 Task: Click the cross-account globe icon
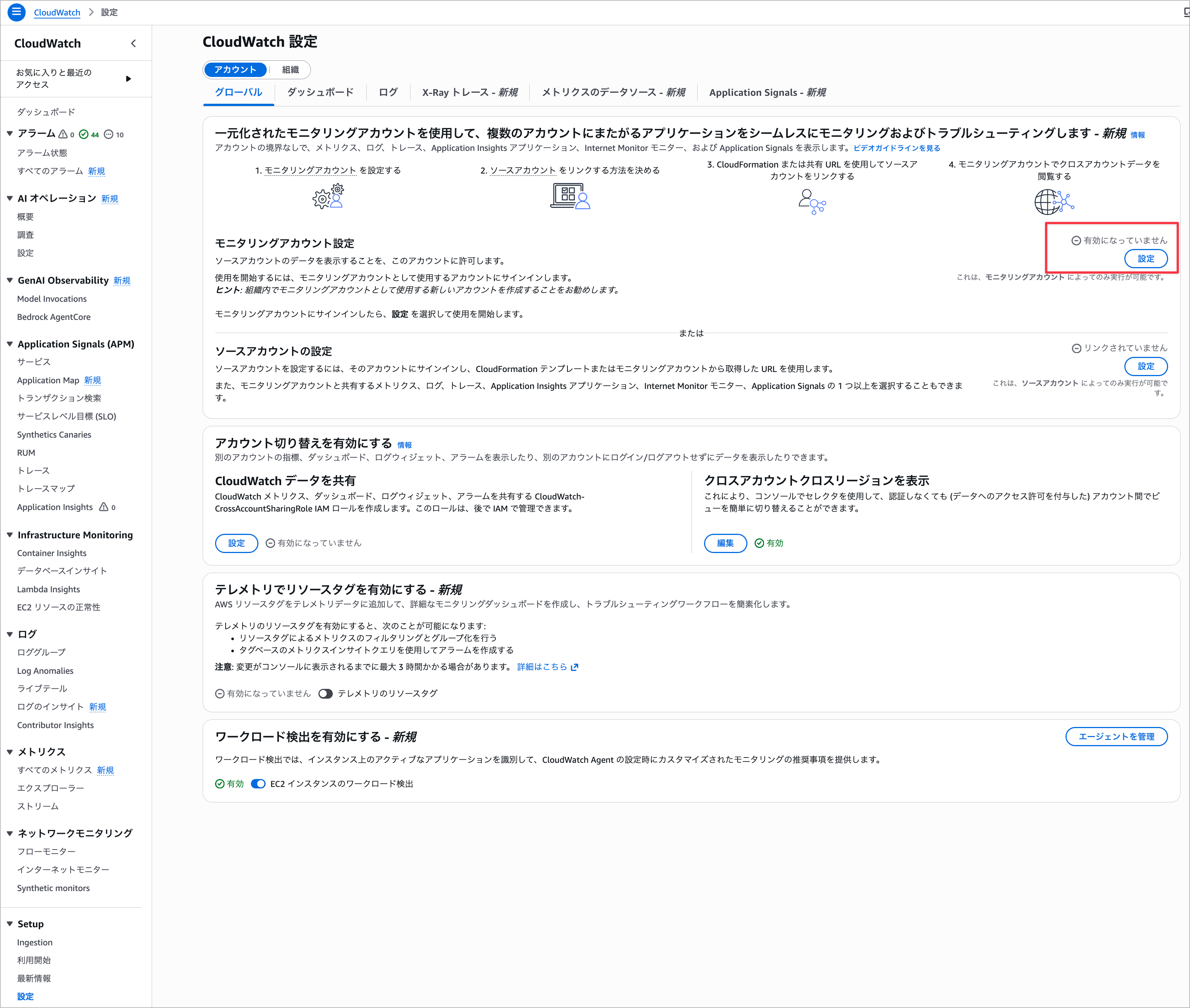(1054, 202)
